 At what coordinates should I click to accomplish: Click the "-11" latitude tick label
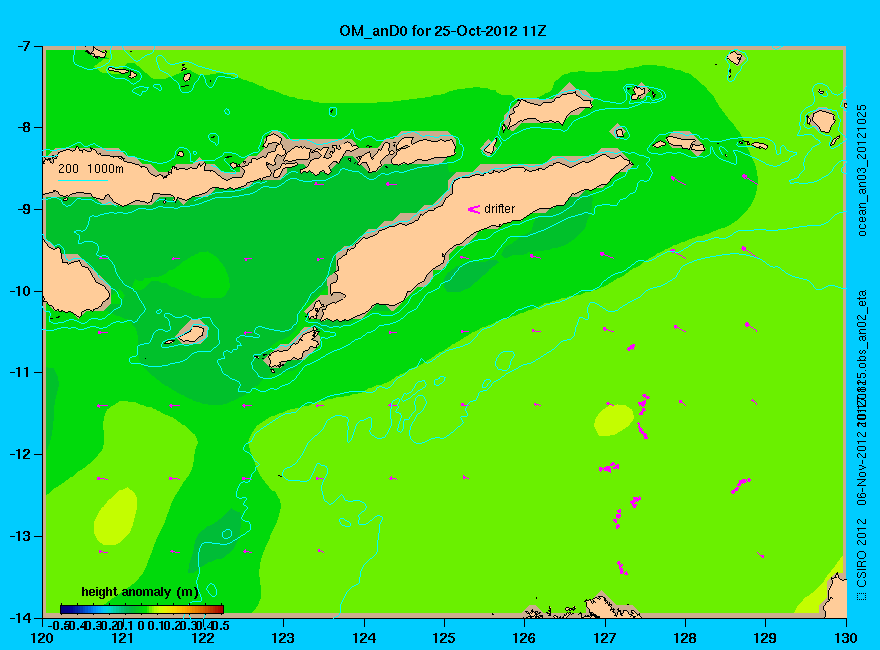pyautogui.click(x=19, y=372)
